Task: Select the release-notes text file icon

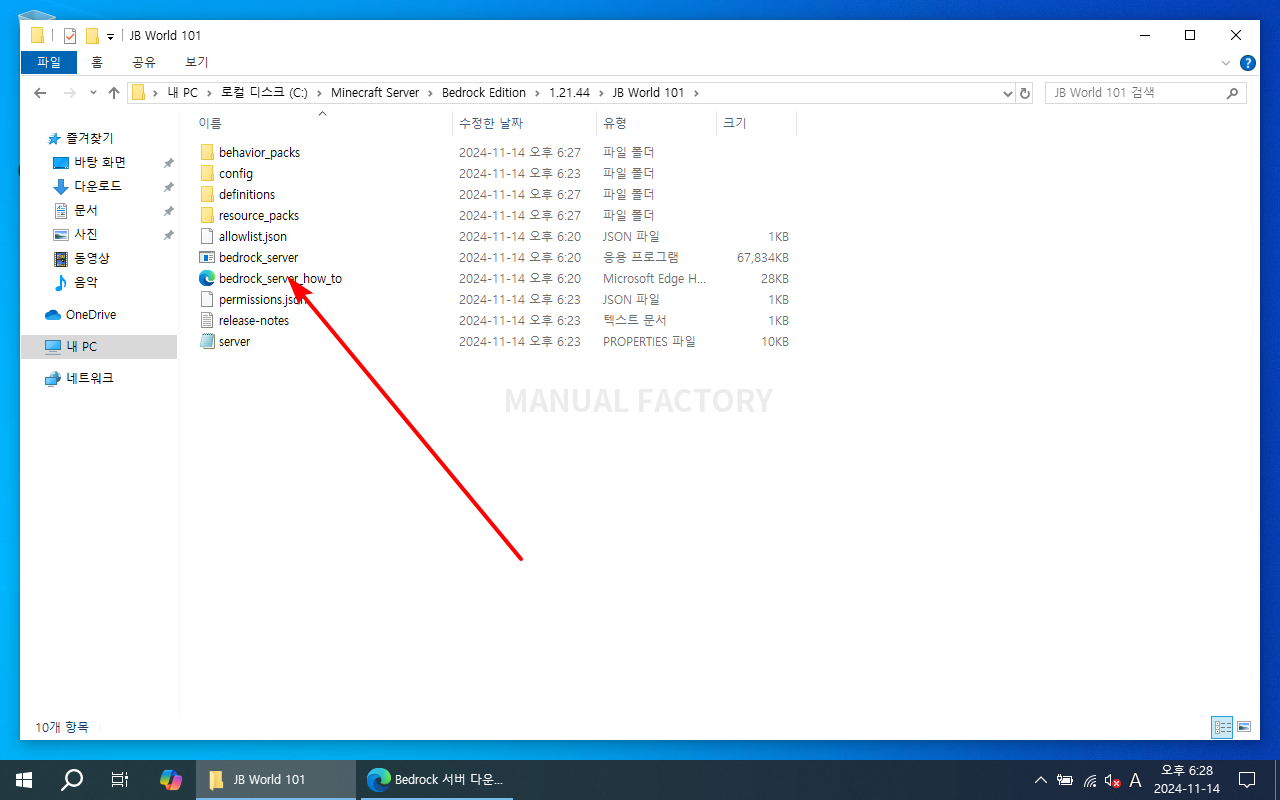Action: (x=207, y=320)
